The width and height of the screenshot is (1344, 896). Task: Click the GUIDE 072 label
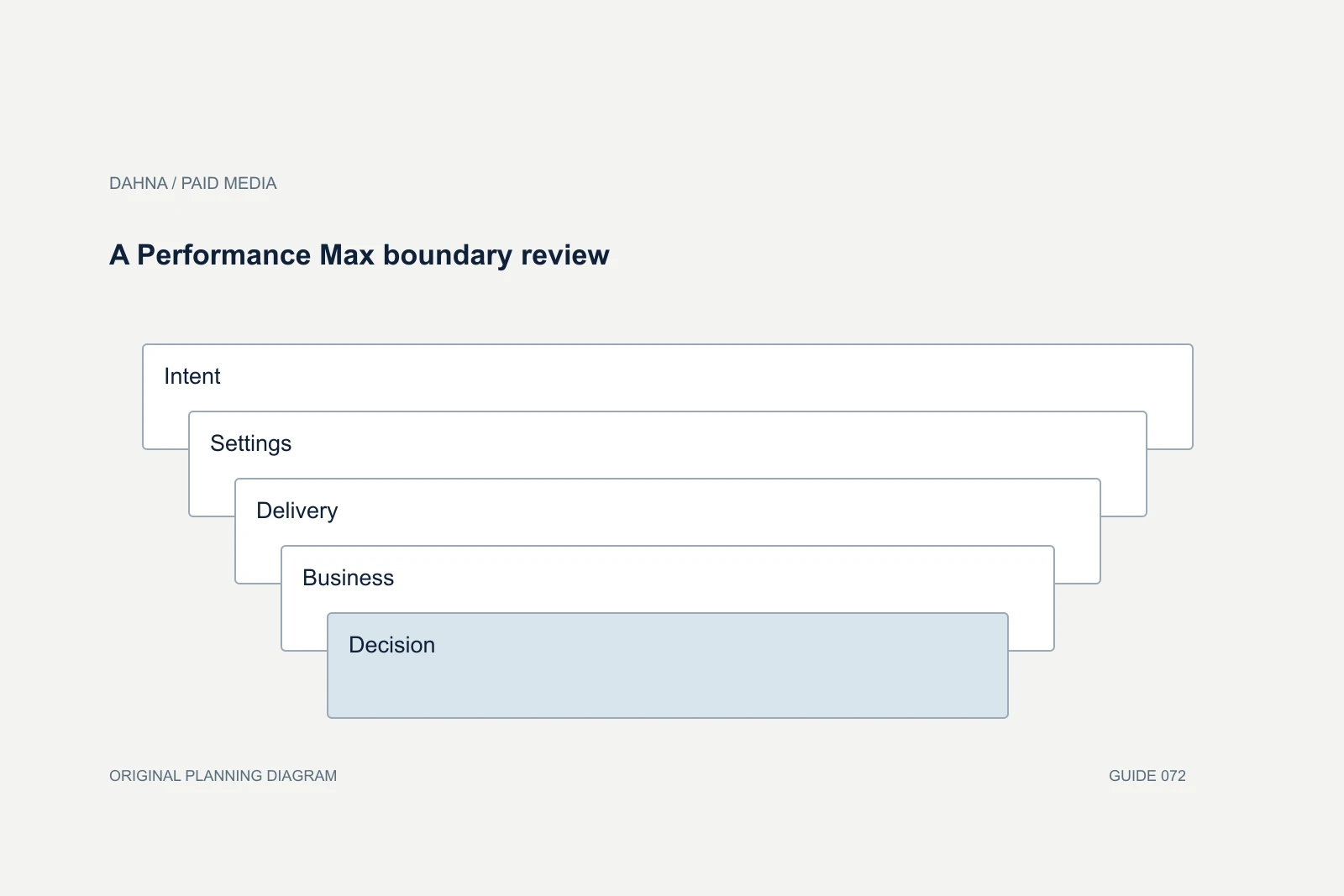point(1147,776)
